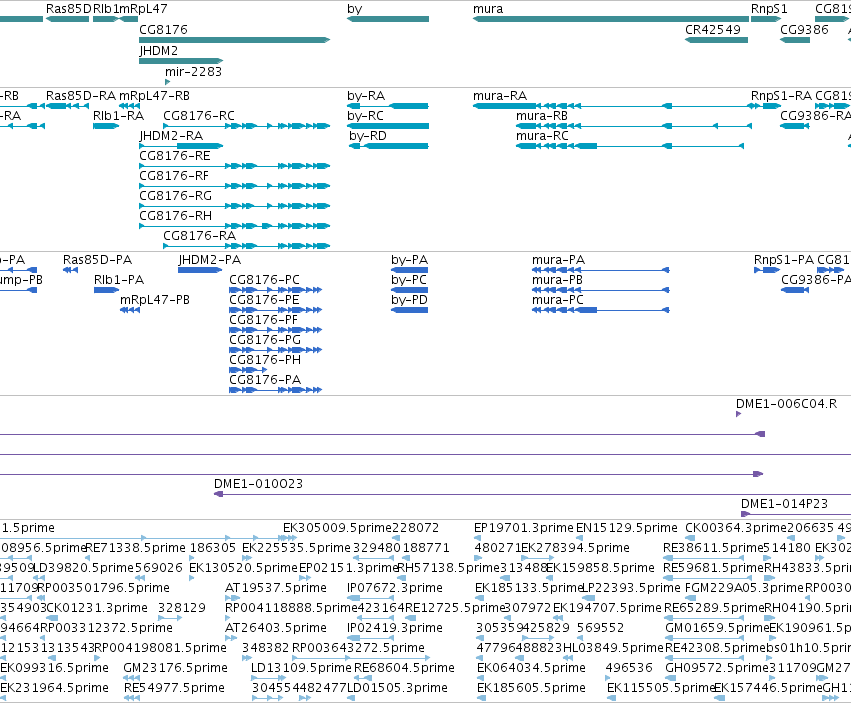Select the Rlb1-PA protein bar
Image resolution: width=851 pixels, height=703 pixels.
coord(106,290)
